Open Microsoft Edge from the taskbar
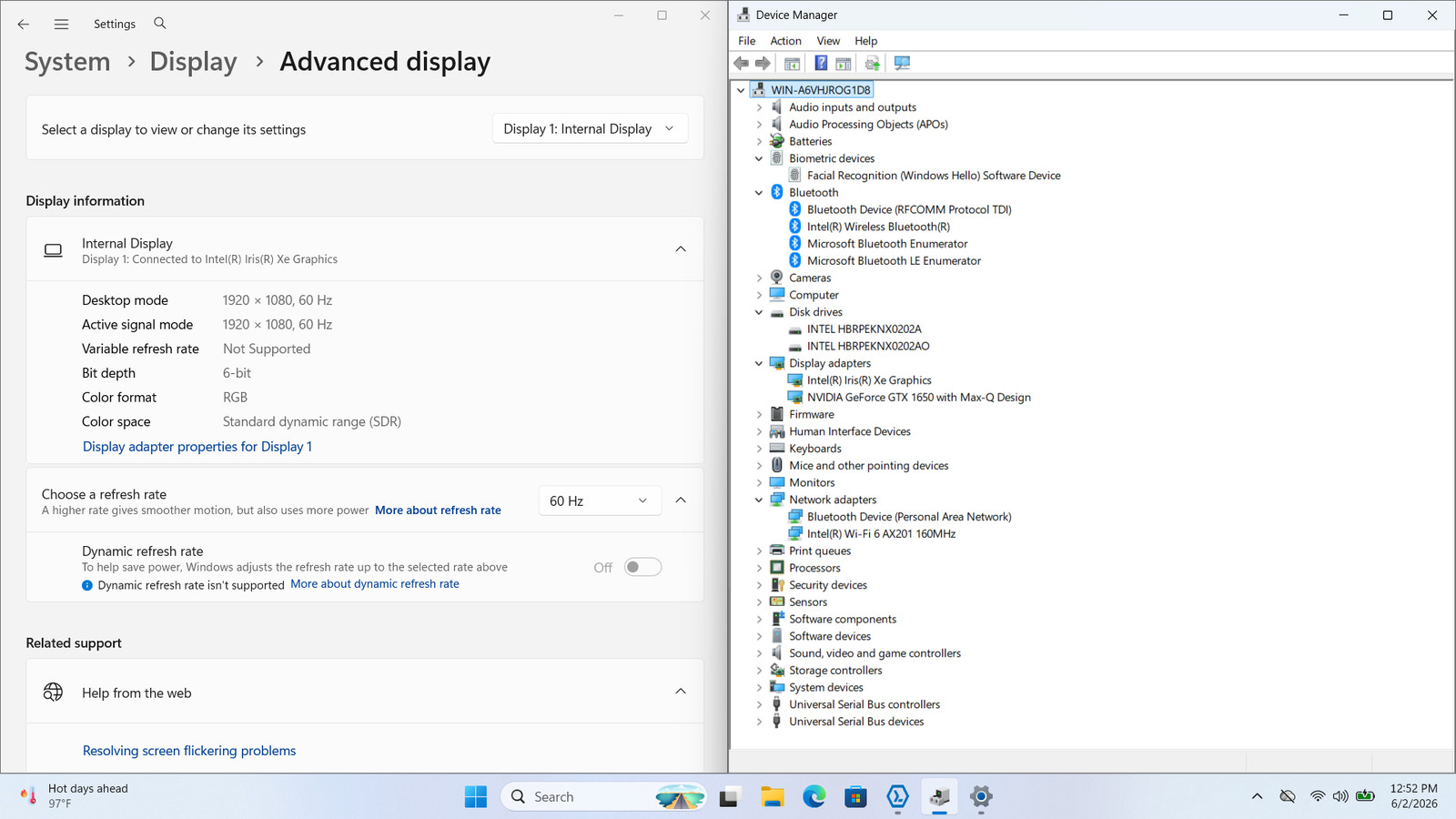 pos(814,796)
